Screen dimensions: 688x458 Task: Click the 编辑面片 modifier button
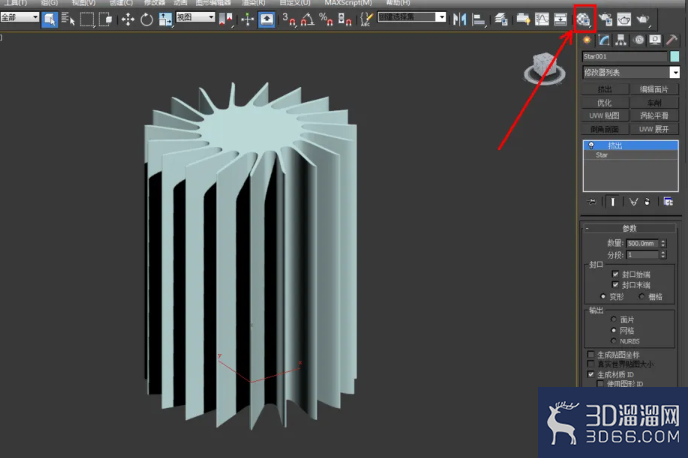point(654,89)
